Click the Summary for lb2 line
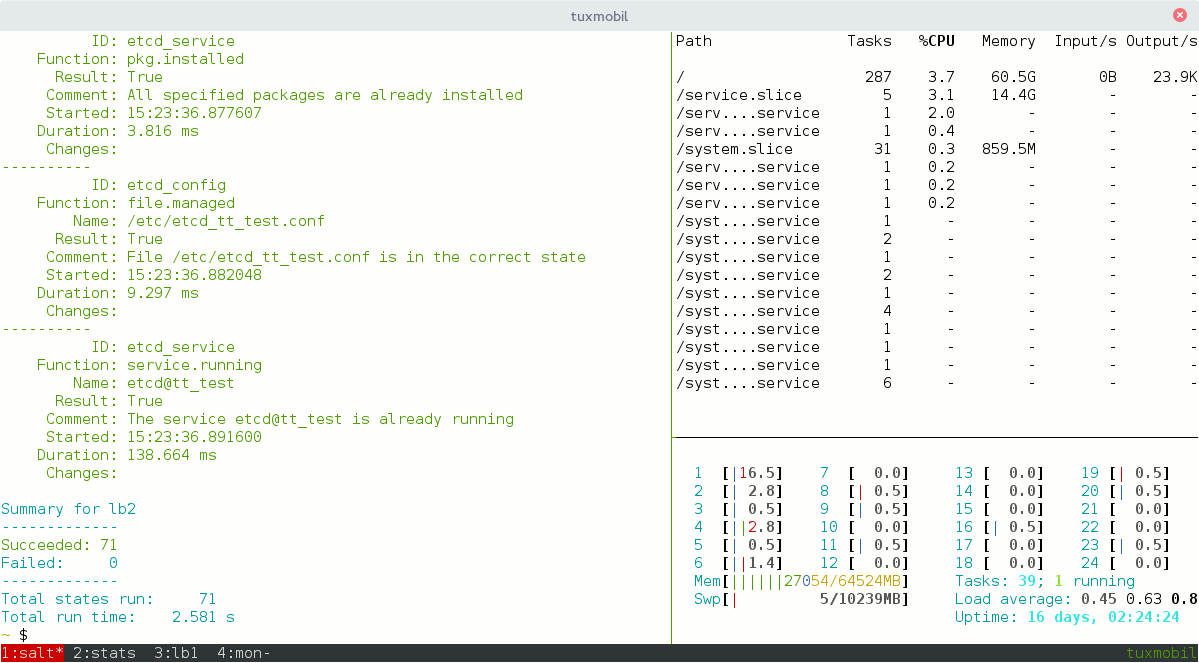Image resolution: width=1199 pixels, height=663 pixels. [x=68, y=509]
